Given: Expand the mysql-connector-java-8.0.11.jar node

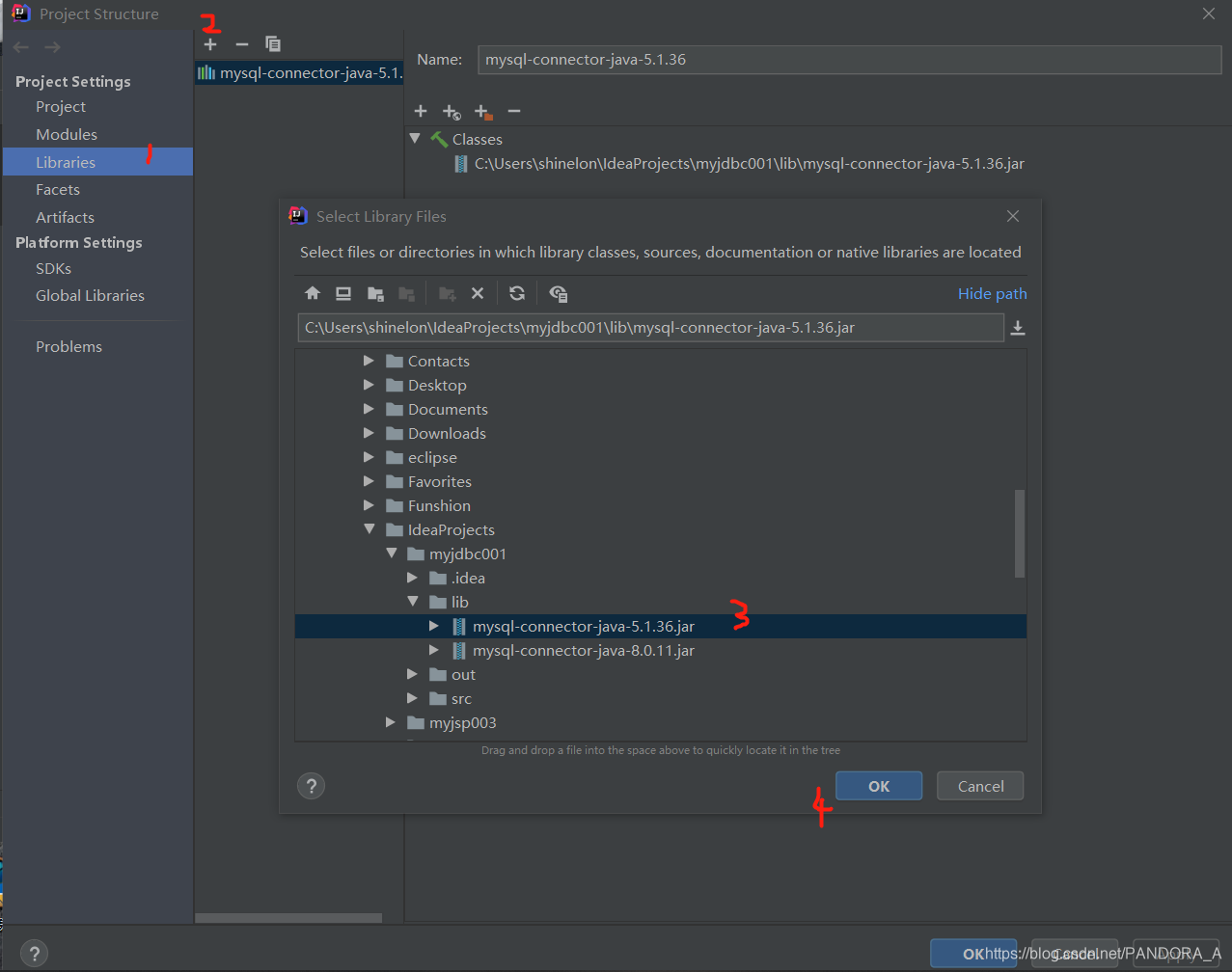Looking at the screenshot, I should tap(434, 650).
